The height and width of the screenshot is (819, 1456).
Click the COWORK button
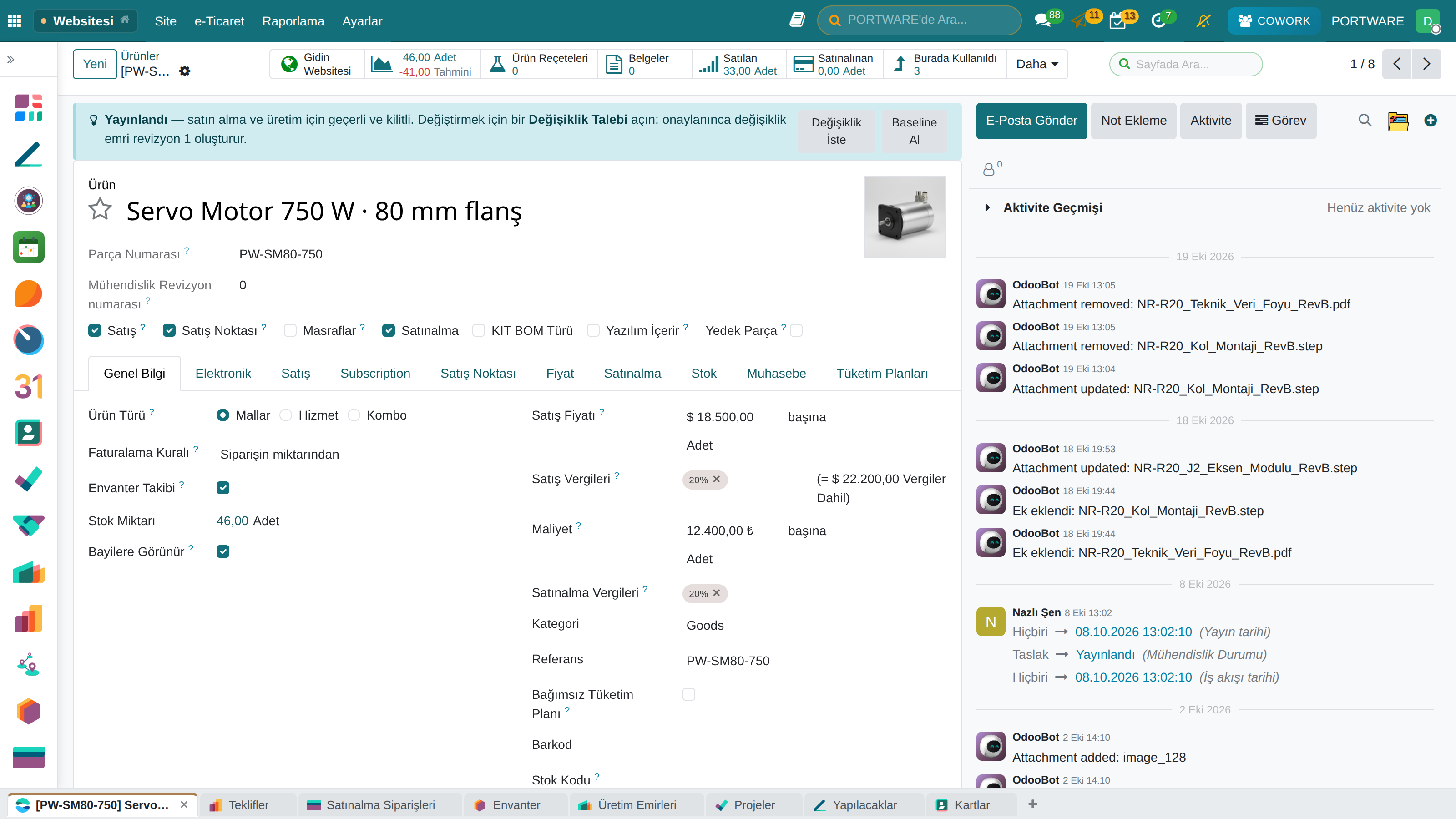coord(1274,21)
